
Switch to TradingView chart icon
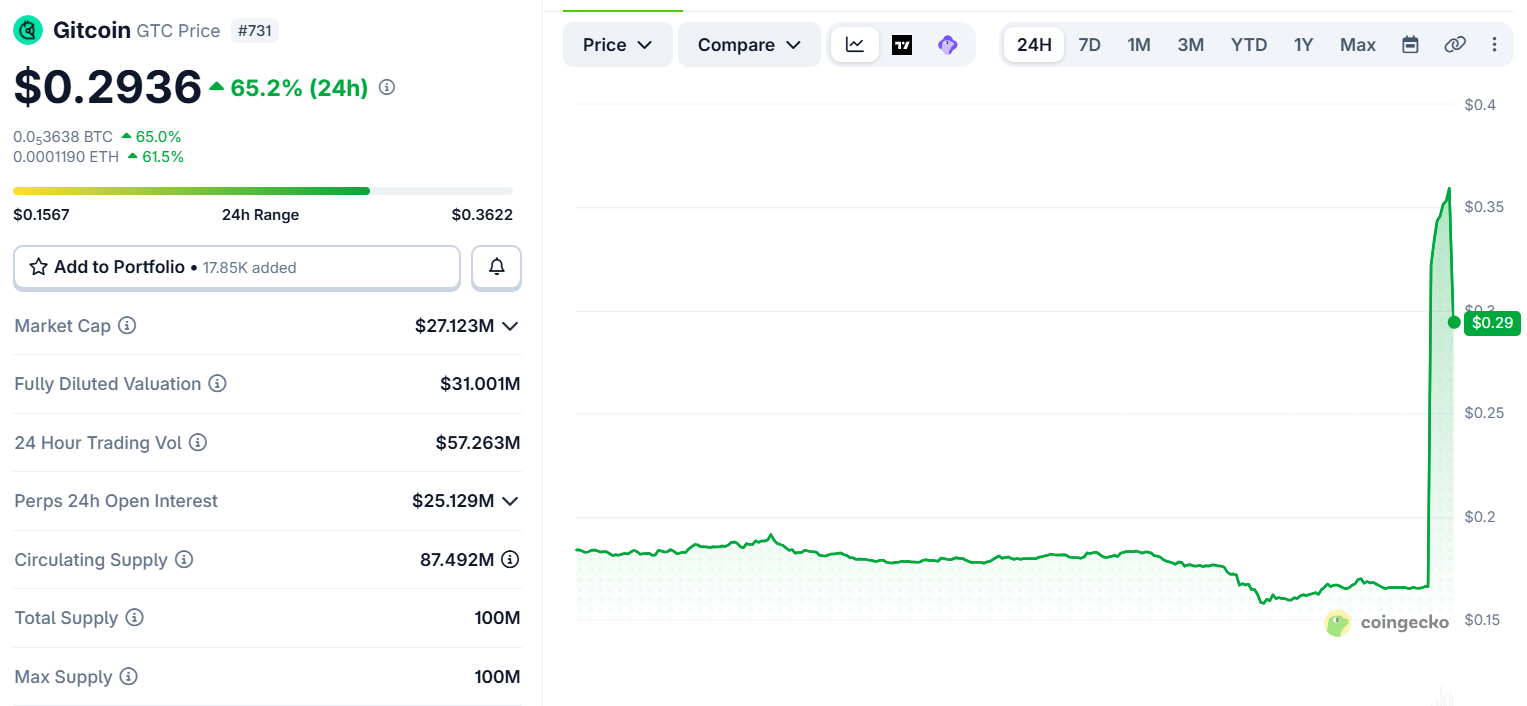[902, 45]
